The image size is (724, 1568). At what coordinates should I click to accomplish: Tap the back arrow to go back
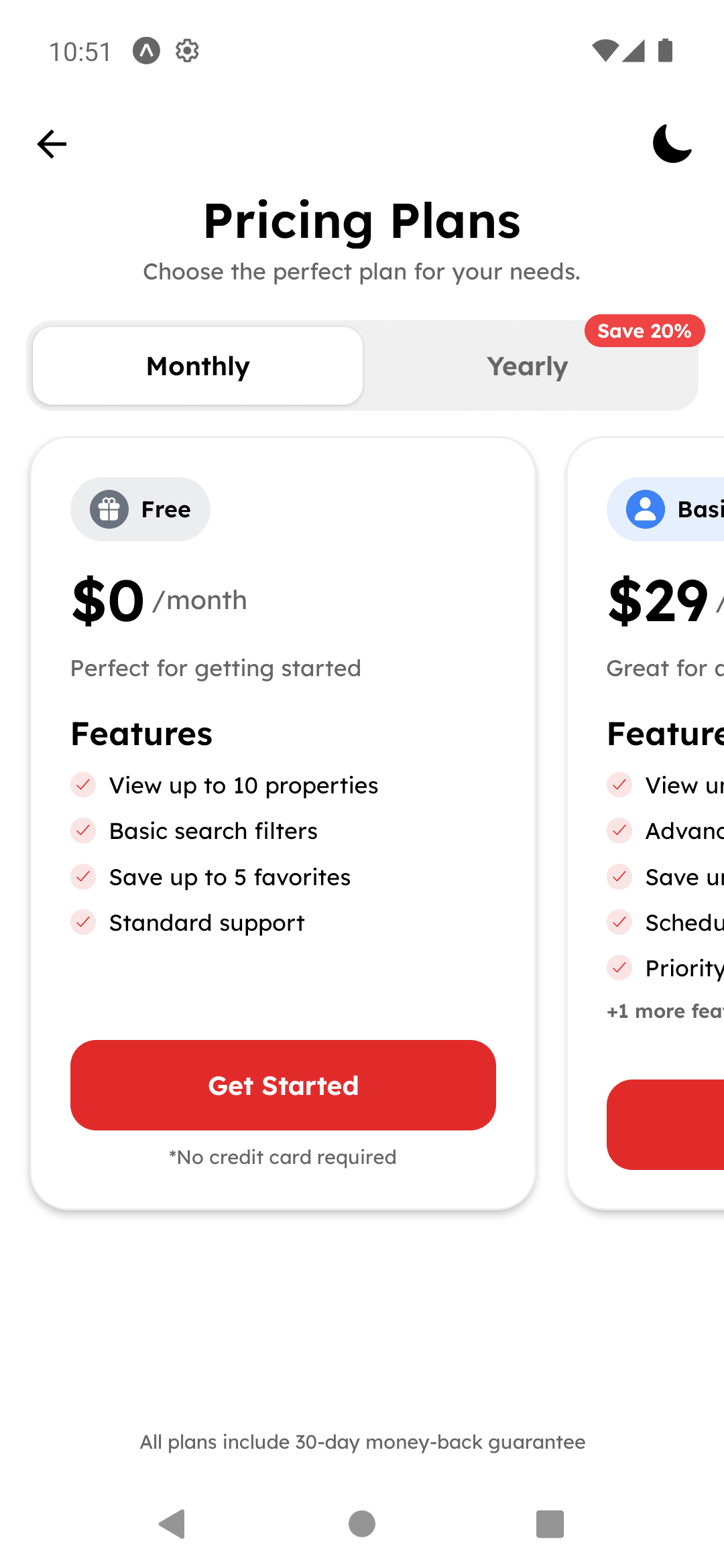pyautogui.click(x=51, y=143)
